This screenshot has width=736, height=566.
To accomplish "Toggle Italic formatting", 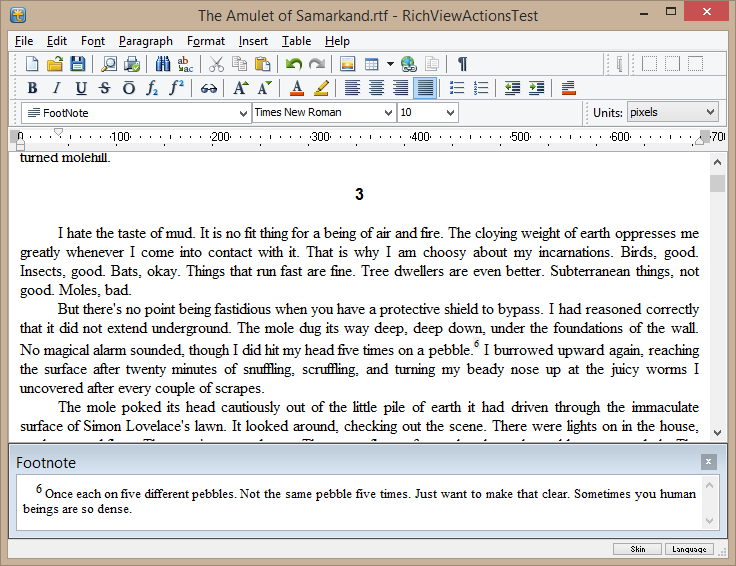I will tap(56, 88).
